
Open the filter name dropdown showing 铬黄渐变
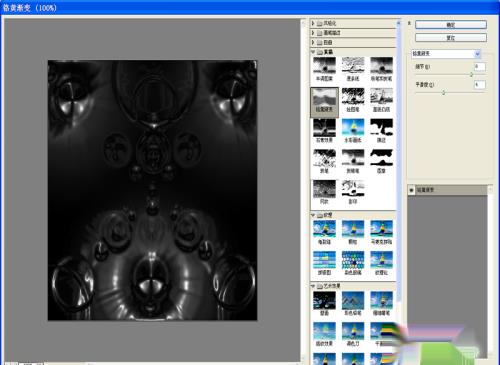pos(446,53)
